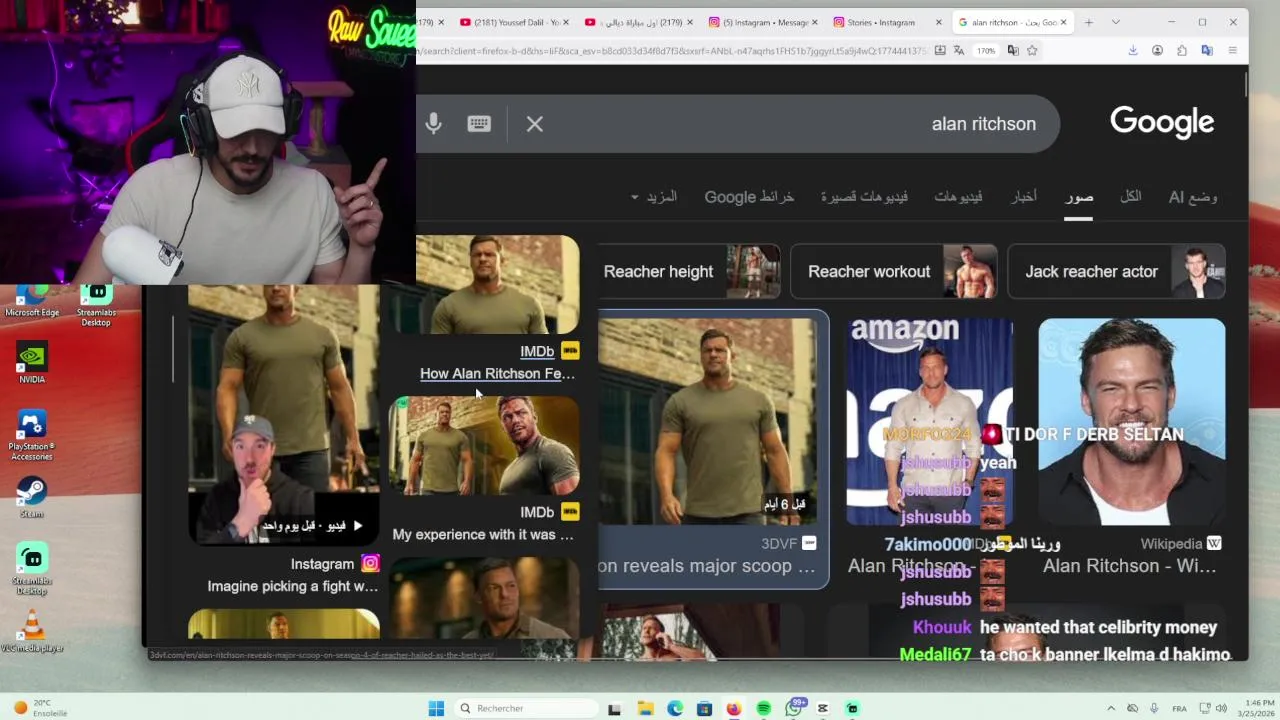Open the Videos (فيديوهات) tab
Image resolution: width=1280 pixels, height=720 pixels.
[958, 197]
